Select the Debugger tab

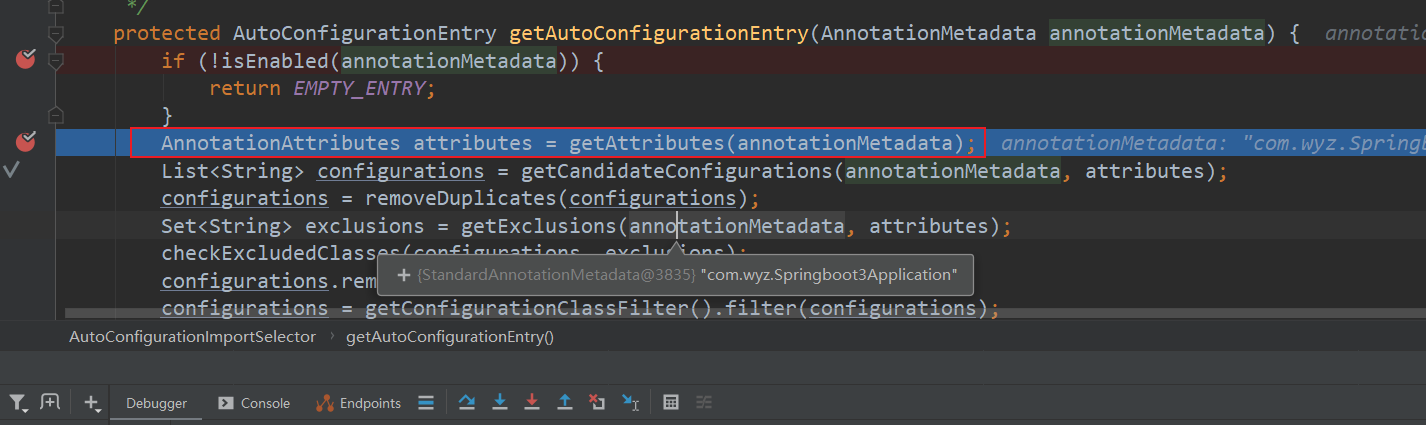coord(156,403)
